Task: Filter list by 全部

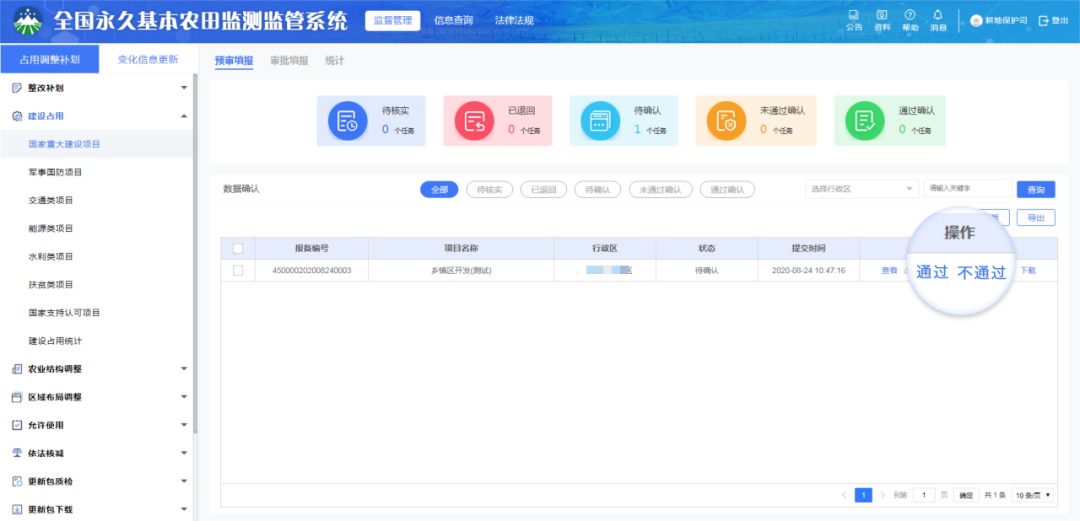Action: 439,190
